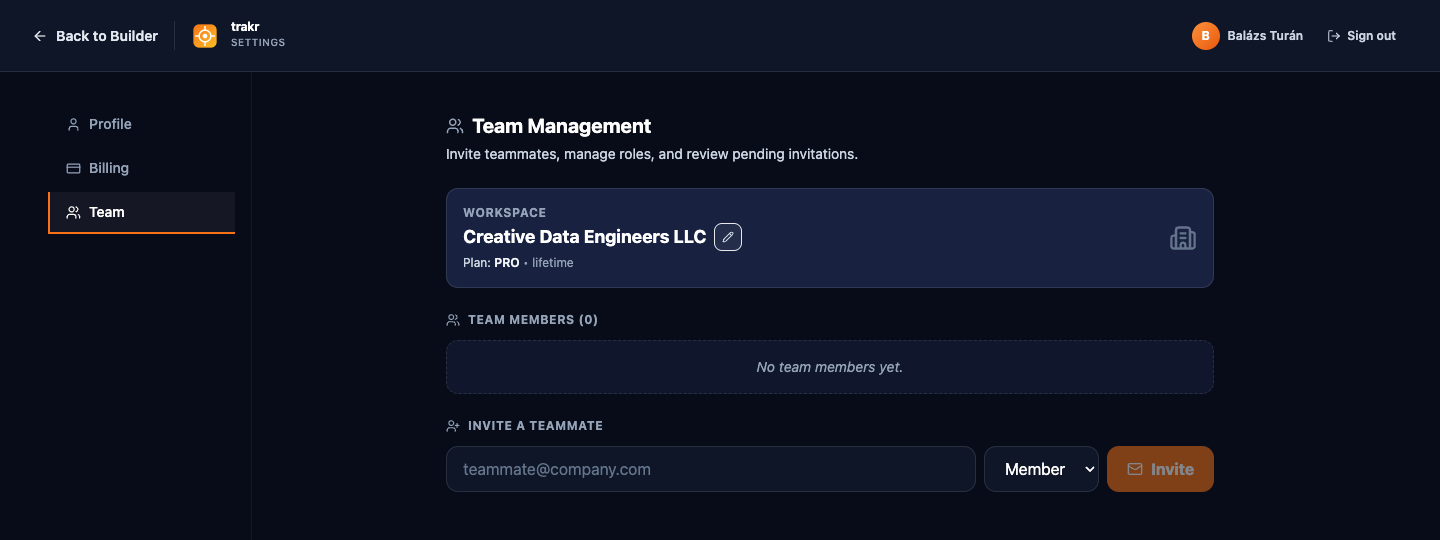The image size is (1440, 540).
Task: Click the Plan: PRO lifetime text
Action: coord(518,263)
